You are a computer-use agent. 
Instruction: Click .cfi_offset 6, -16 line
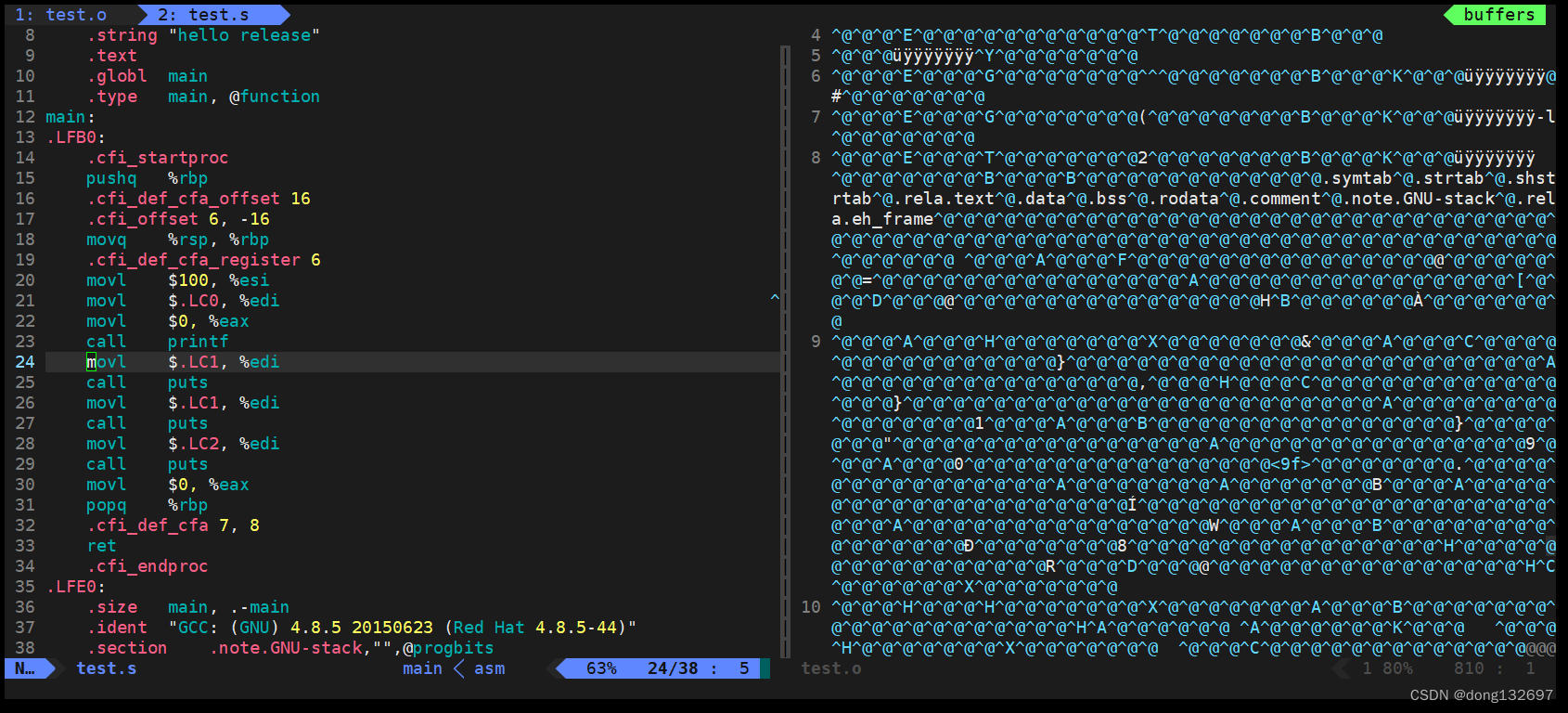178,219
